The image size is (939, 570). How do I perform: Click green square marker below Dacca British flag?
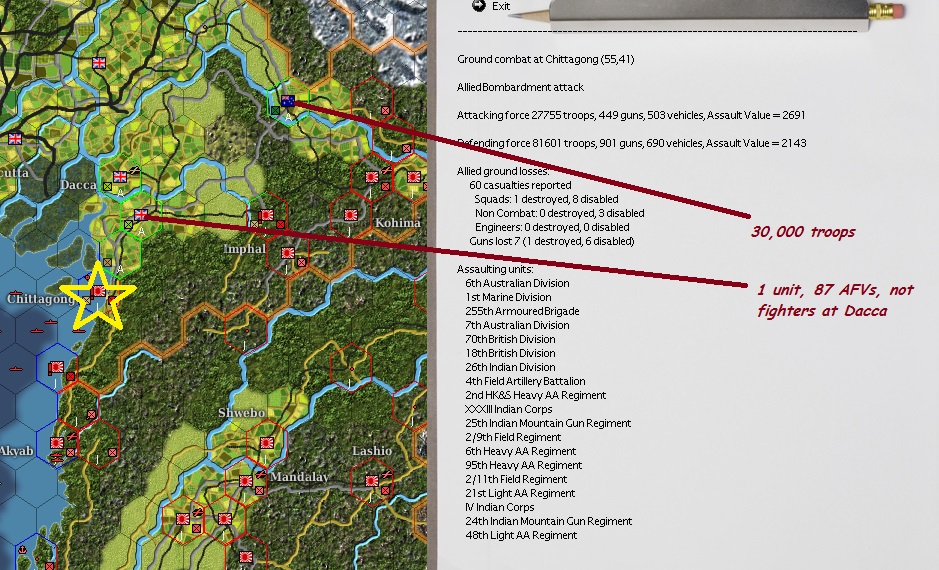click(x=107, y=186)
